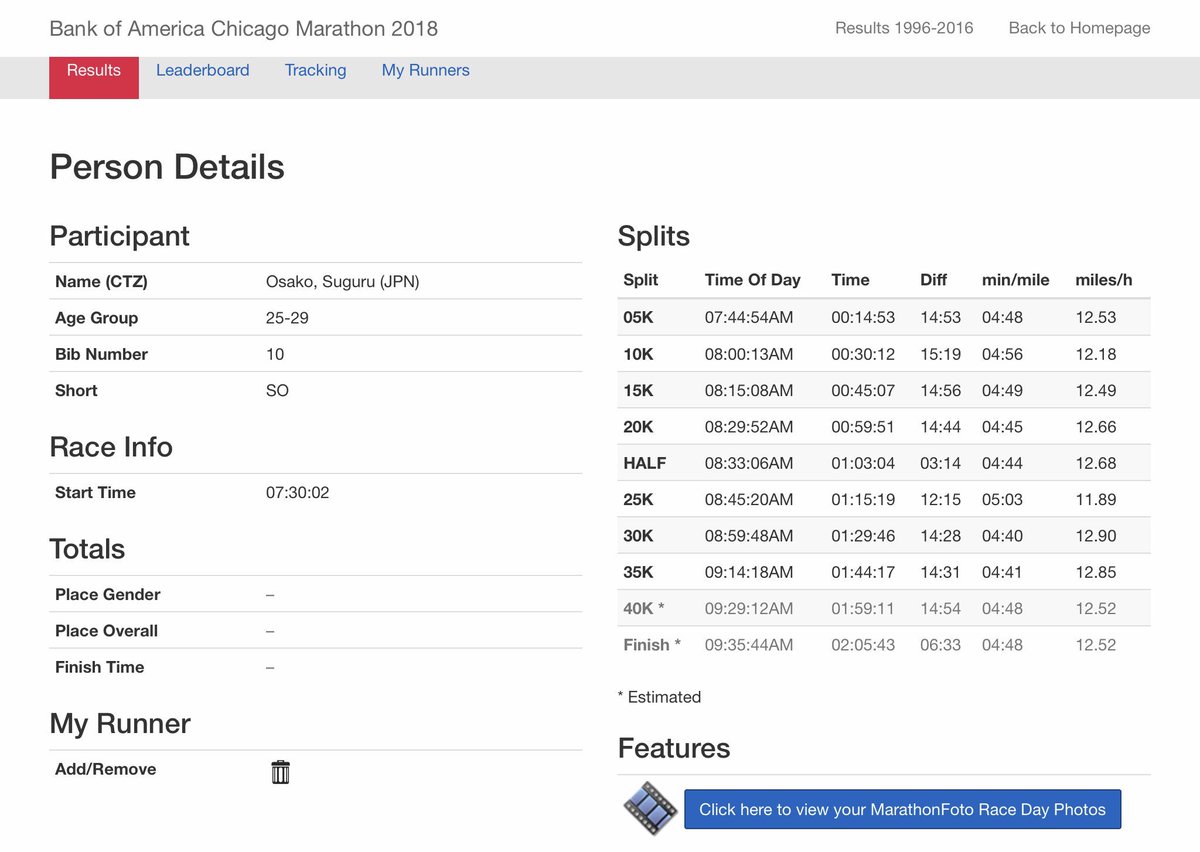Click the 25K speed 11.89
Viewport: 1200px width, 852px height.
tap(1095, 500)
